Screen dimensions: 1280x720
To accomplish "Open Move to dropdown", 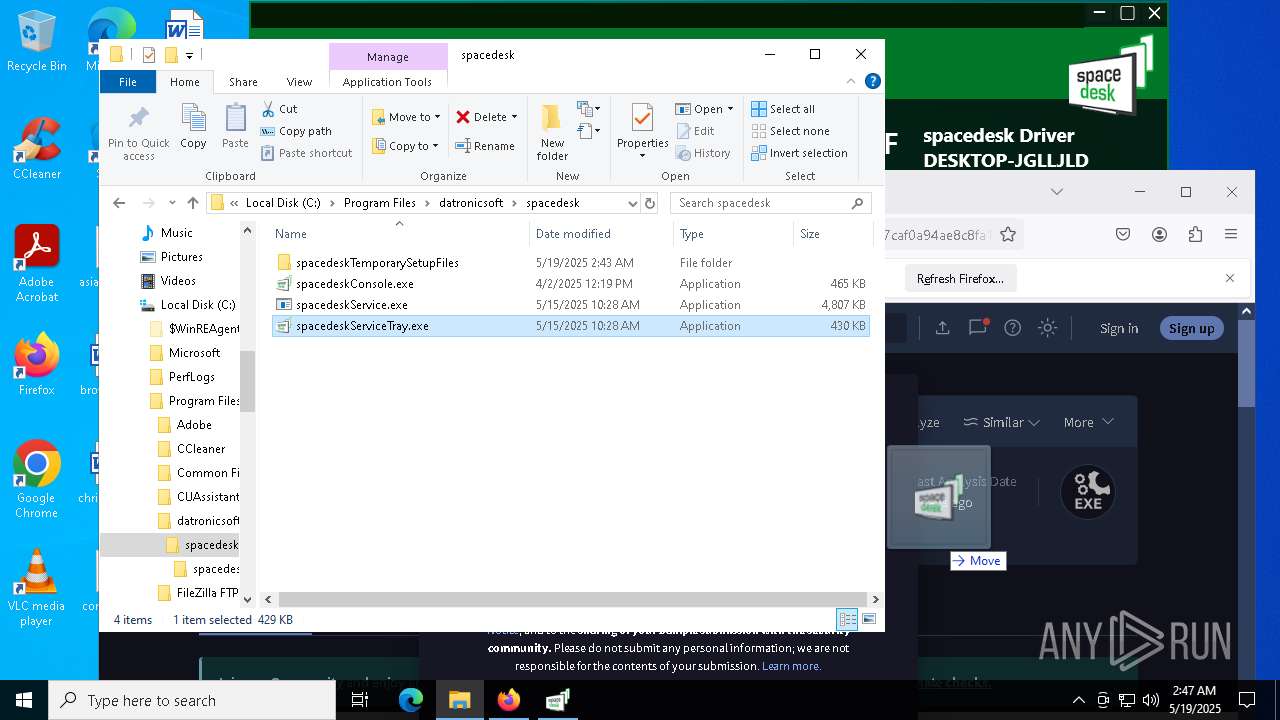I will 406,117.
